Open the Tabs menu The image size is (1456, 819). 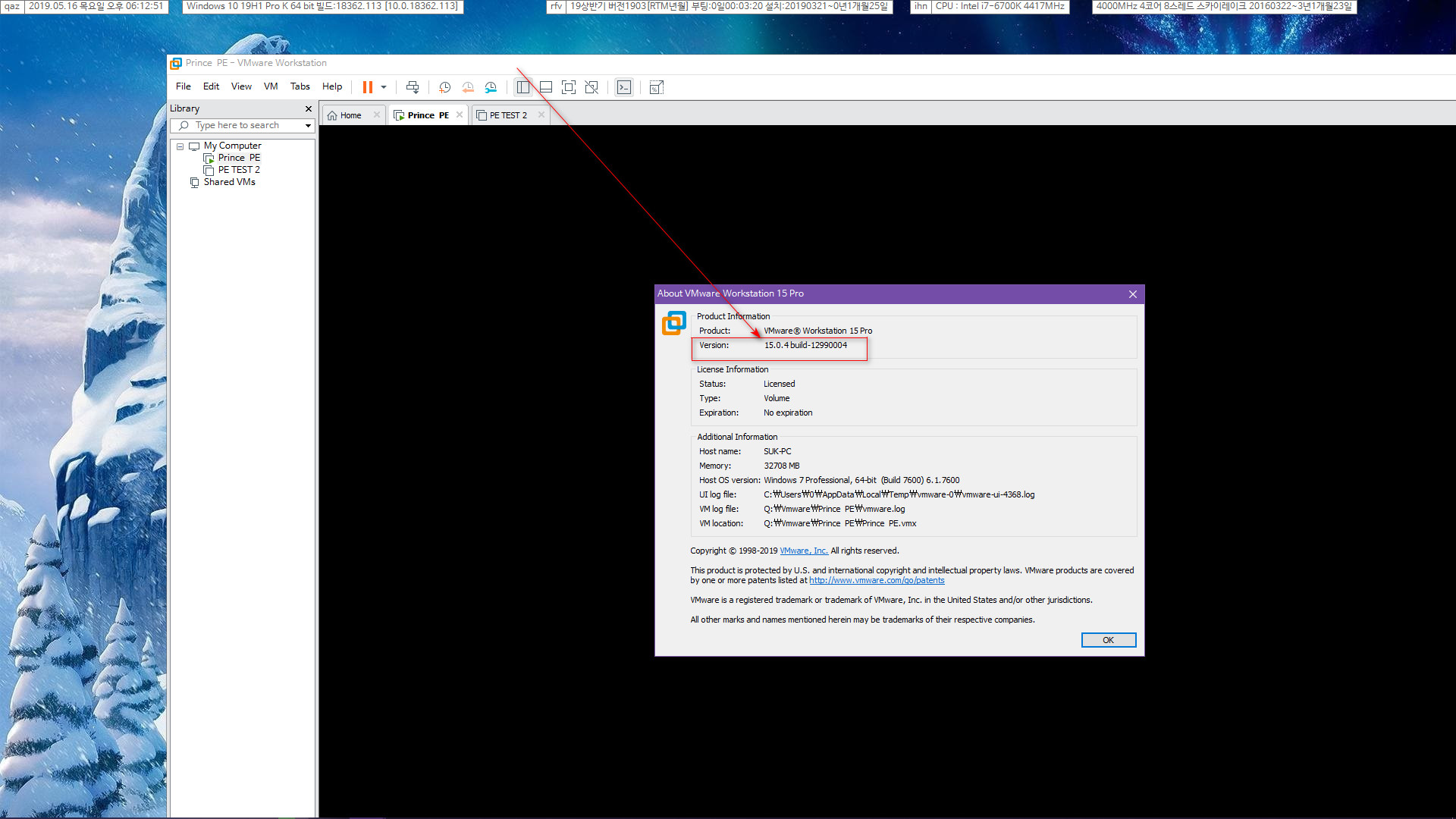coord(300,86)
